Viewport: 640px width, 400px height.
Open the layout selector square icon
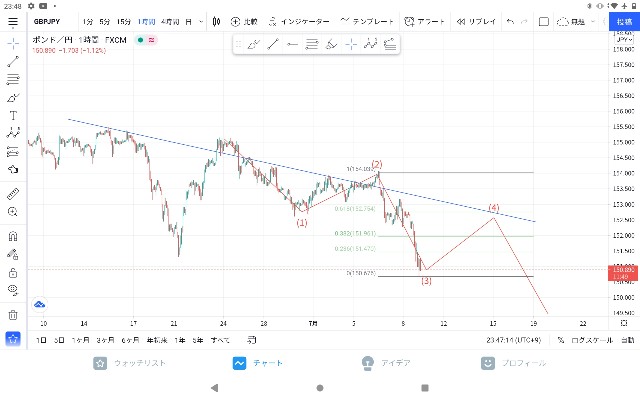544,22
